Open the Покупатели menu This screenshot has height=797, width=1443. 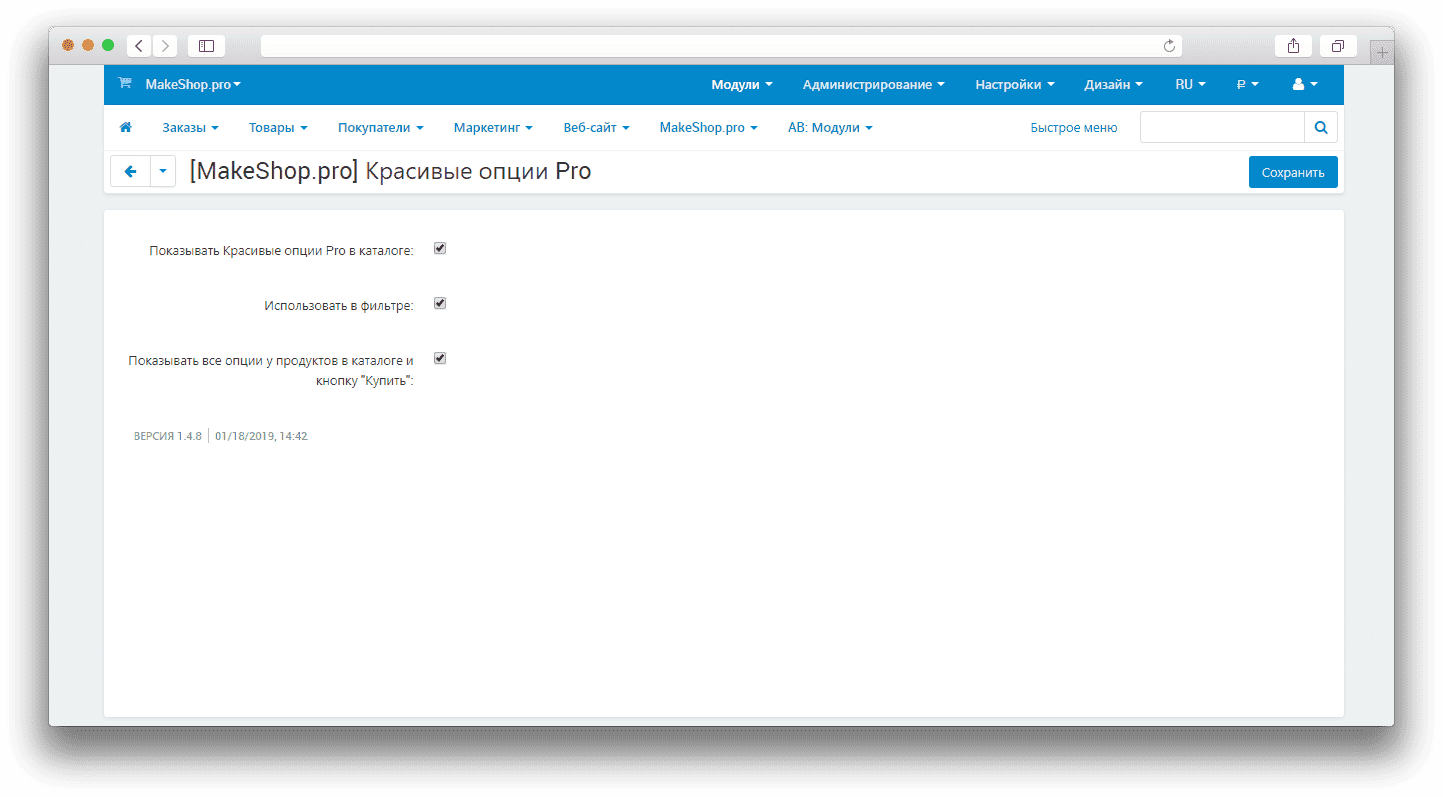[x=381, y=128]
